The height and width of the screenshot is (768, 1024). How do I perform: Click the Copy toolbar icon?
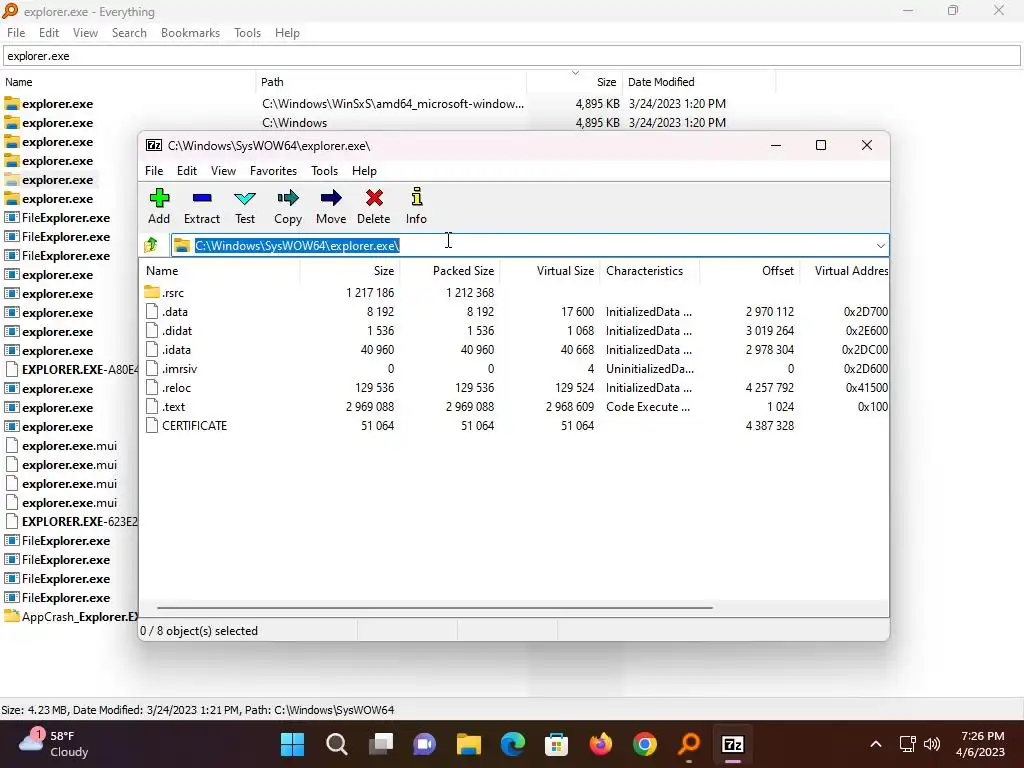coord(288,206)
